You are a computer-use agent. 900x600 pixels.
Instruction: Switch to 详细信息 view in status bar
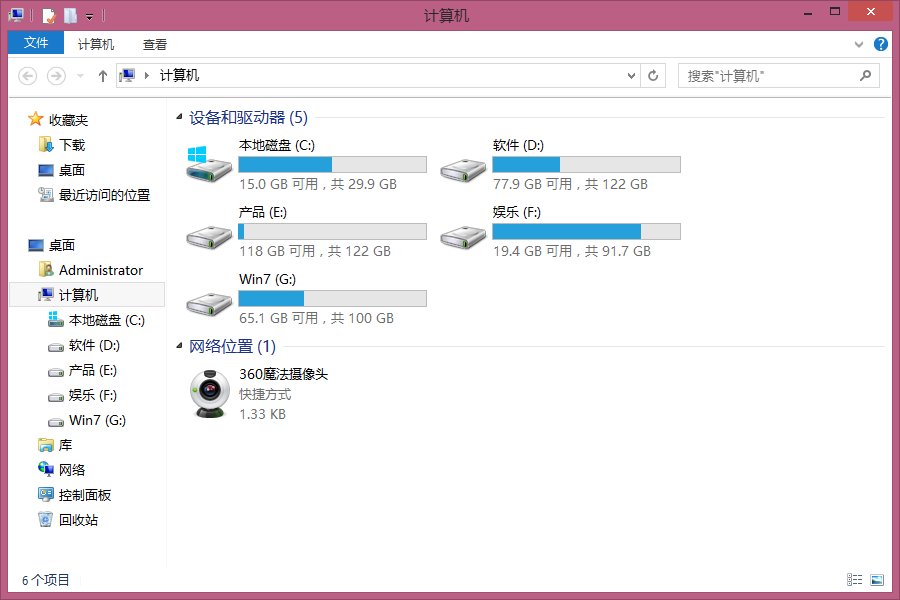tap(854, 579)
